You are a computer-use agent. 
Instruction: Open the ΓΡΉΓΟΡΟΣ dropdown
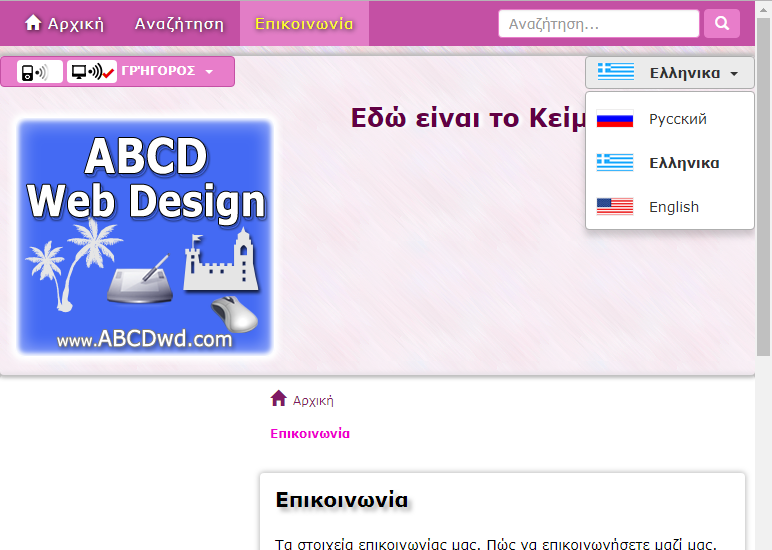167,71
